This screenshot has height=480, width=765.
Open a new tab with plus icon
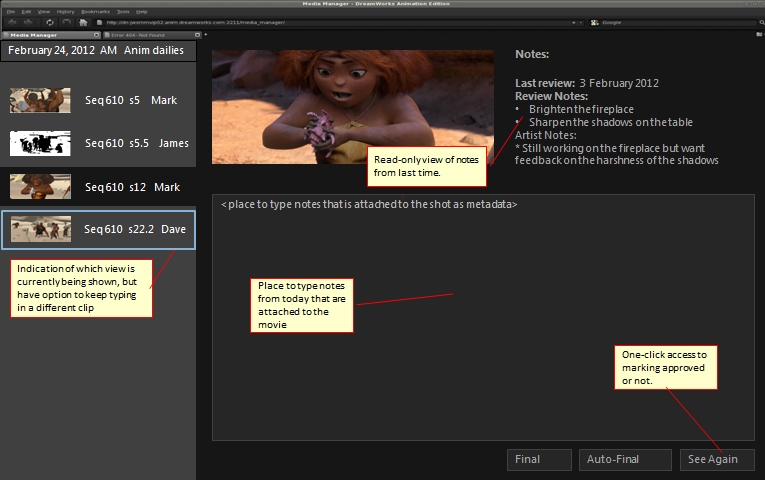click(x=205, y=35)
